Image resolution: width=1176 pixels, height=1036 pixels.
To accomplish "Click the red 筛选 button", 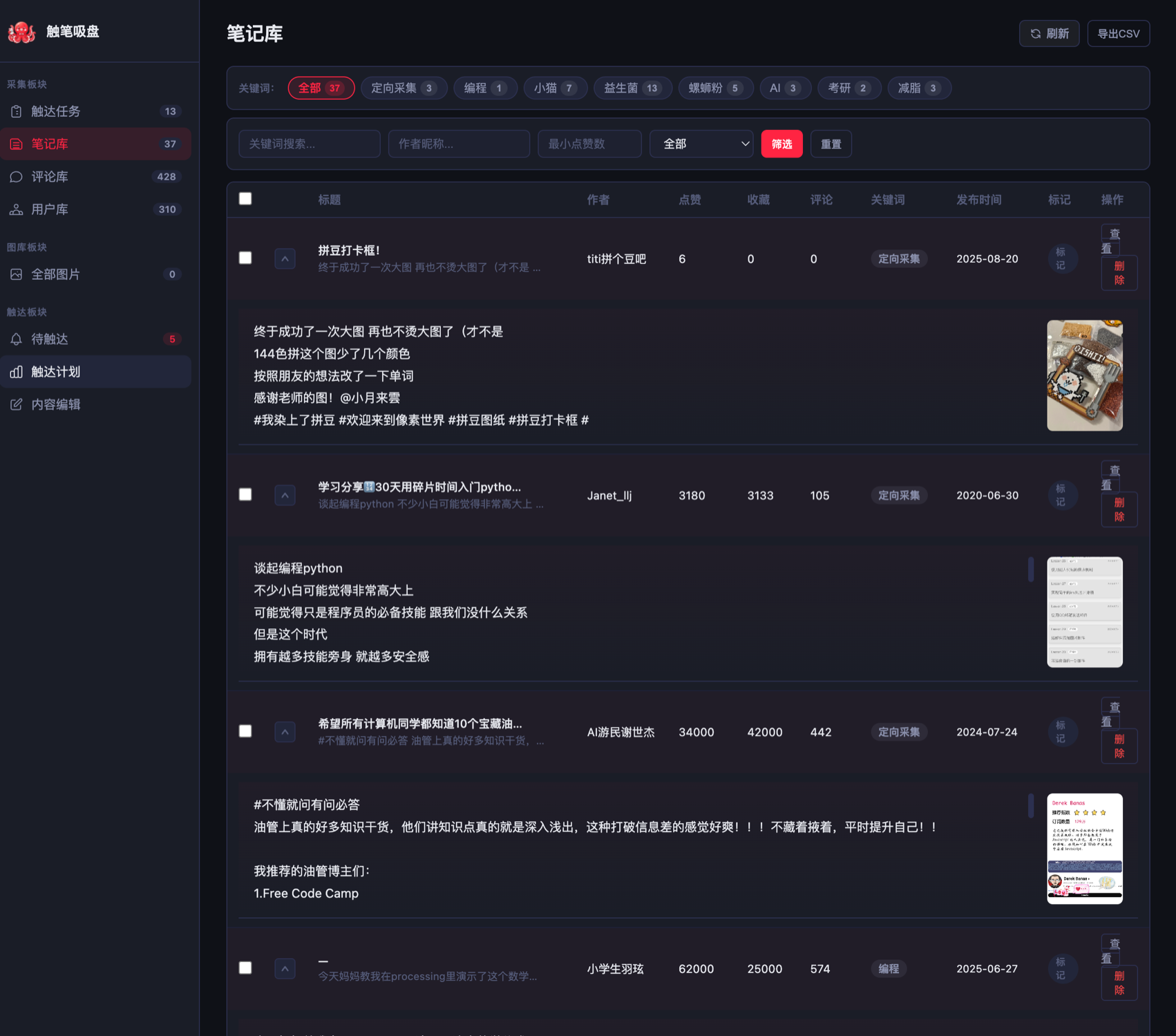I will click(781, 144).
